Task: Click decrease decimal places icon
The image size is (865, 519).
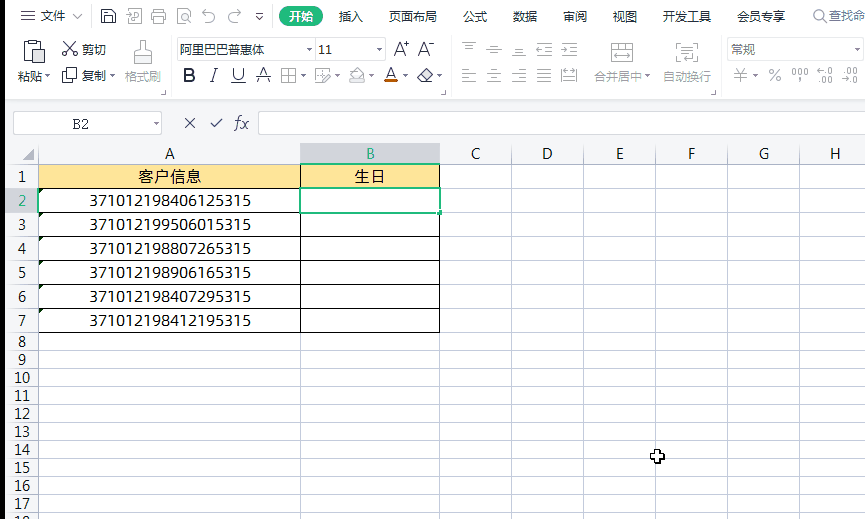Action: coord(850,75)
